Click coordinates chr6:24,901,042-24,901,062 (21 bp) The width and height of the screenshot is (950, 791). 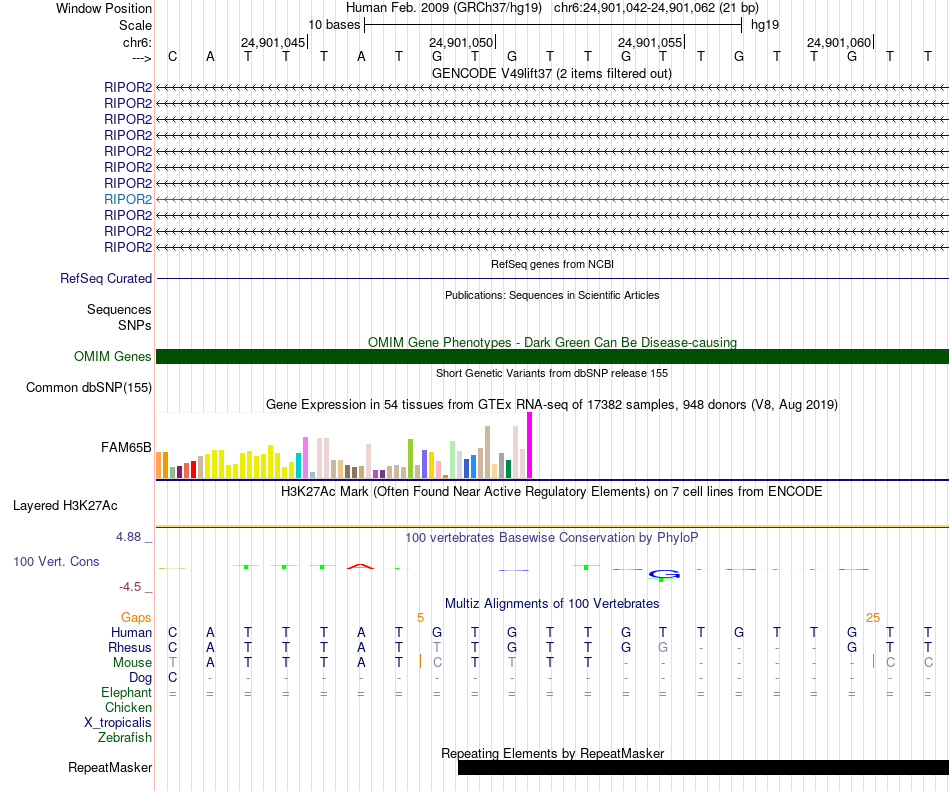656,8
